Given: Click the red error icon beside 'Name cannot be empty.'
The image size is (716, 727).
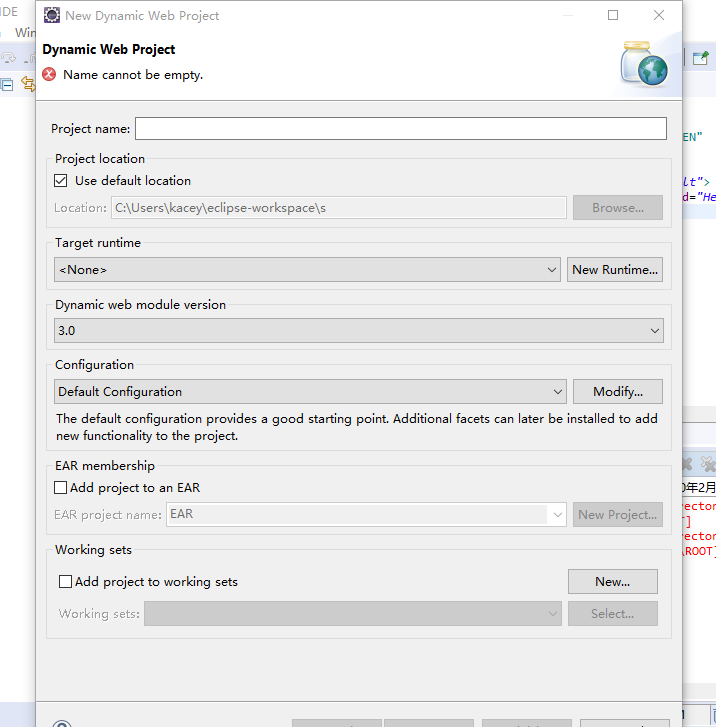Looking at the screenshot, I should pyautogui.click(x=49, y=74).
